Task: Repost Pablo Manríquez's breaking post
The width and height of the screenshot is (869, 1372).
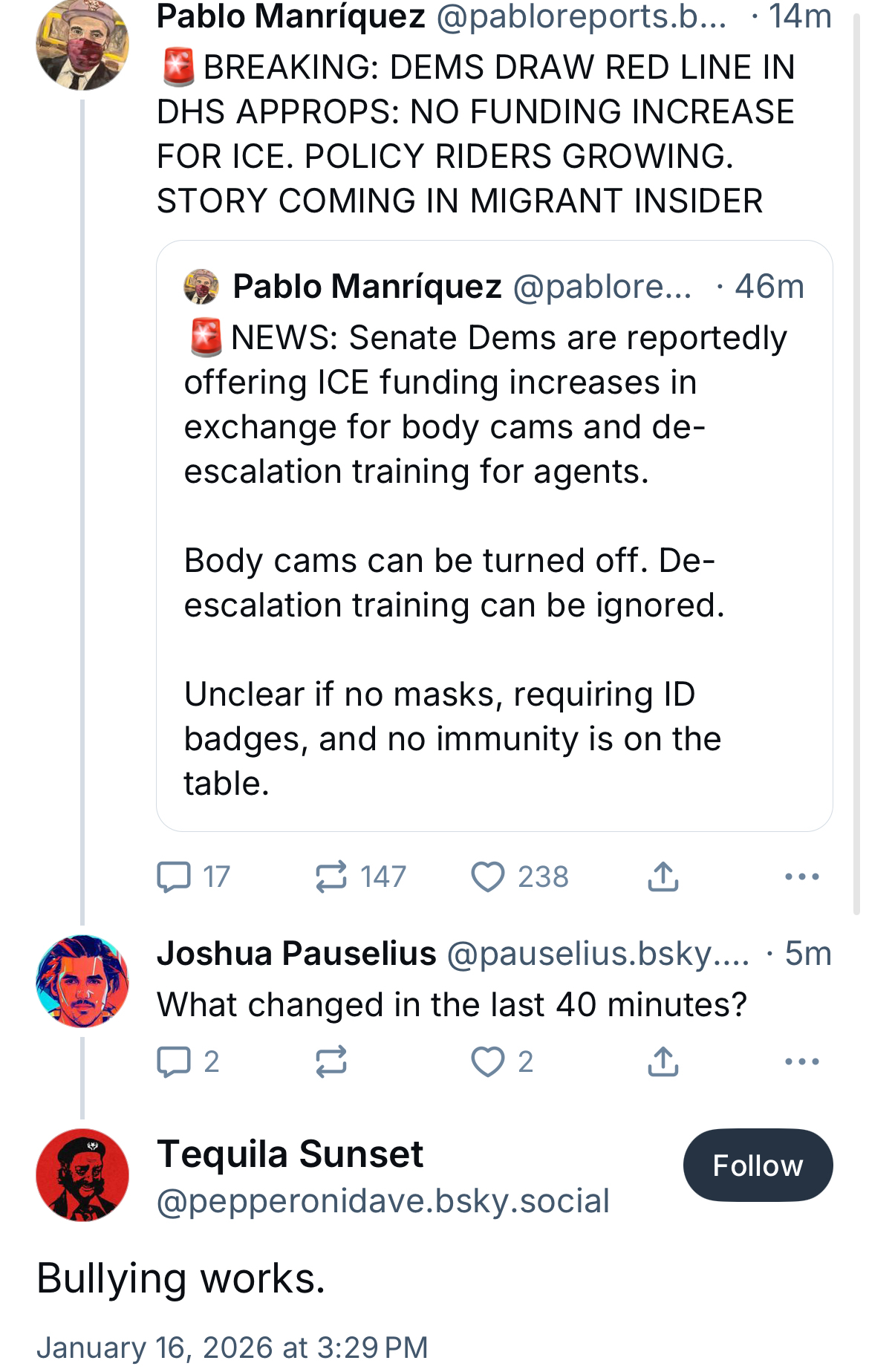Action: (x=331, y=877)
